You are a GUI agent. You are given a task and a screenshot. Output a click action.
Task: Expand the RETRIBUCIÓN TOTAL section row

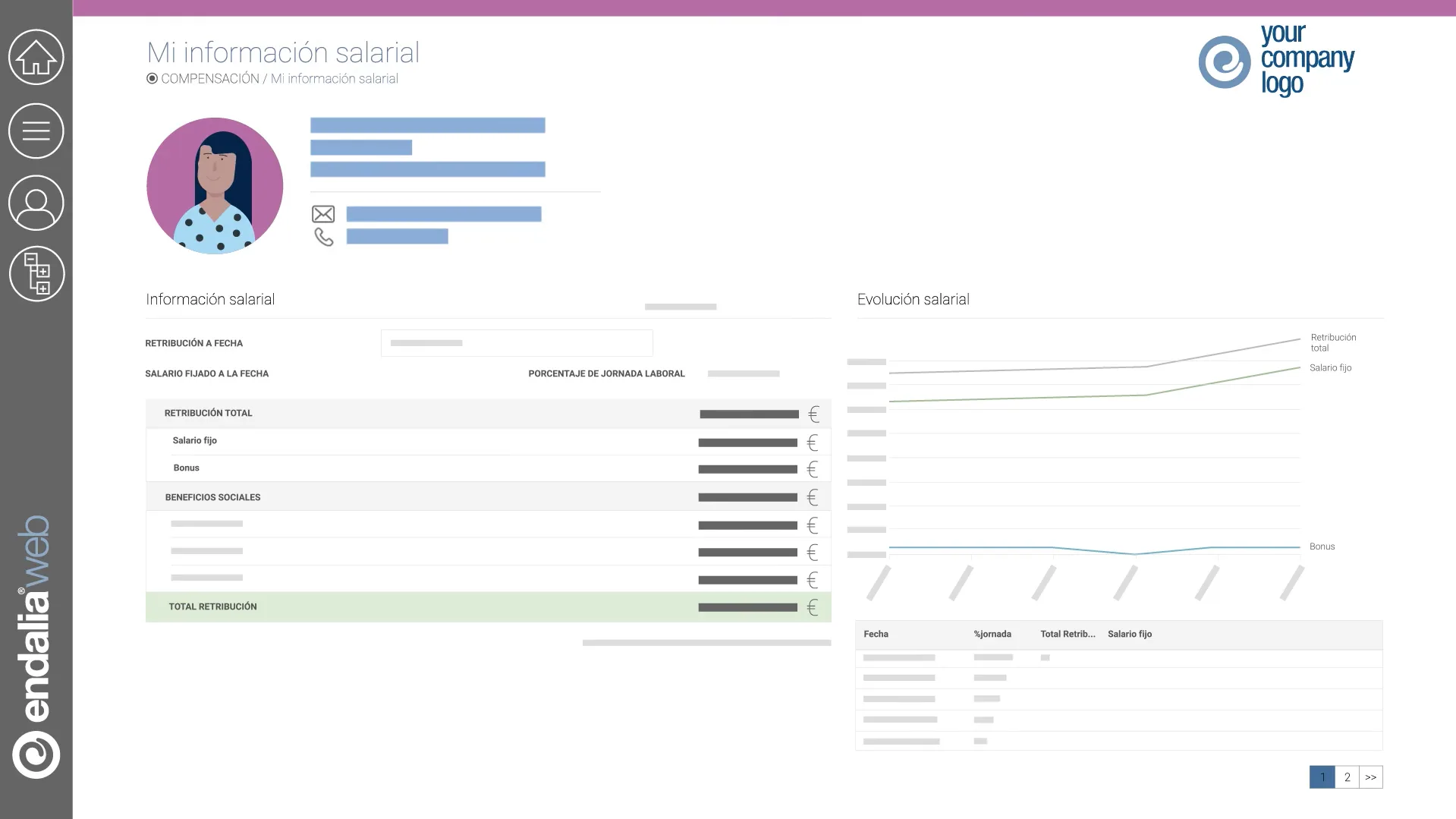(x=488, y=414)
